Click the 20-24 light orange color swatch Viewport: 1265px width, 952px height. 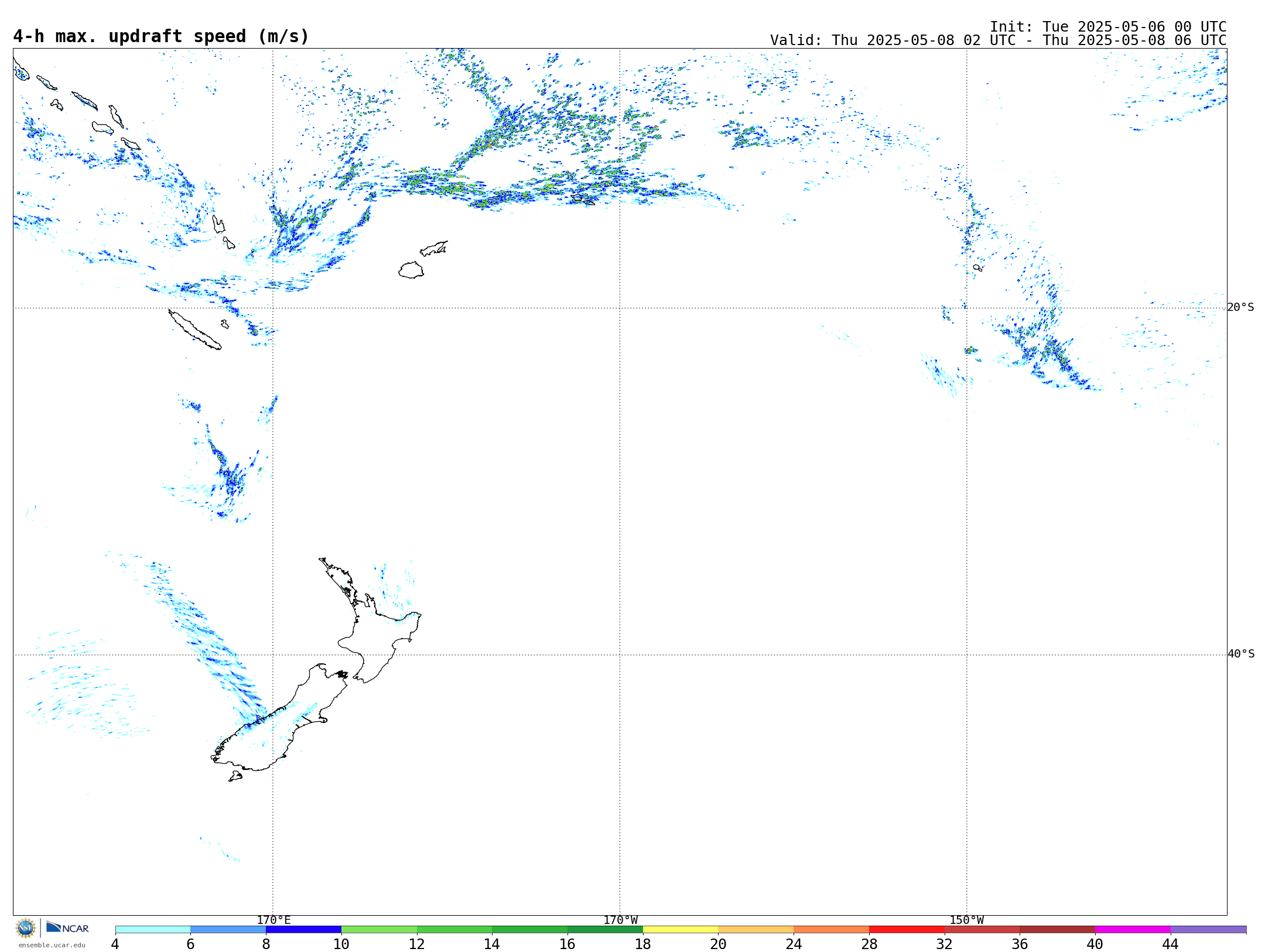pyautogui.click(x=756, y=930)
